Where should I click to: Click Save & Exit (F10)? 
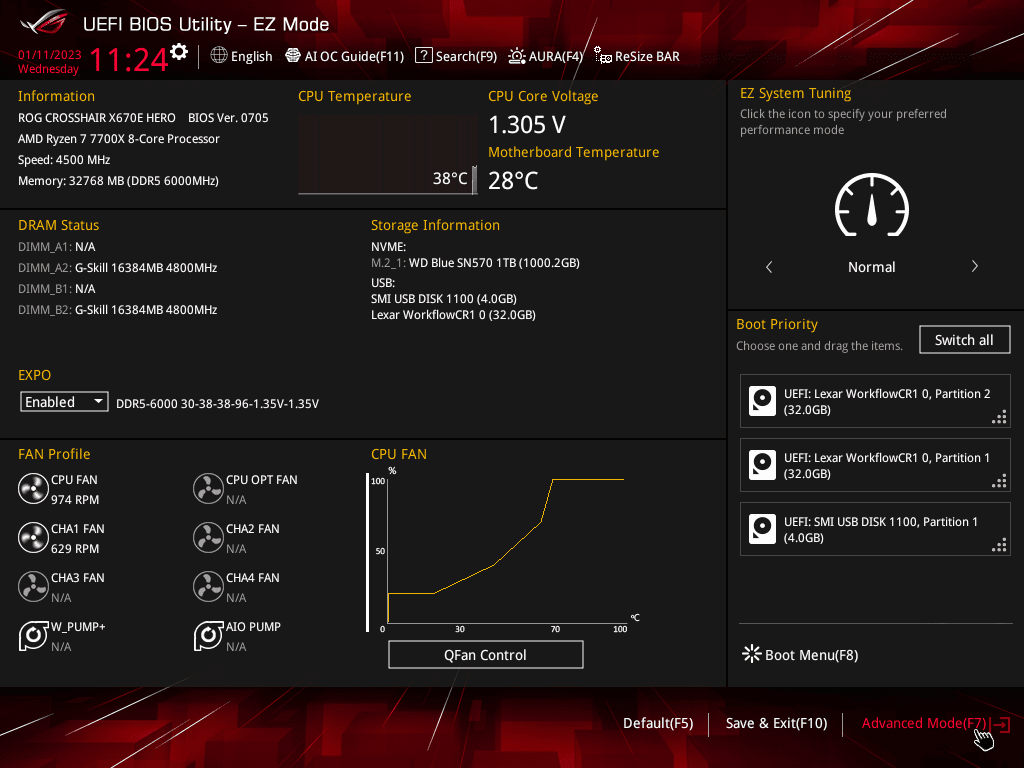(776, 723)
